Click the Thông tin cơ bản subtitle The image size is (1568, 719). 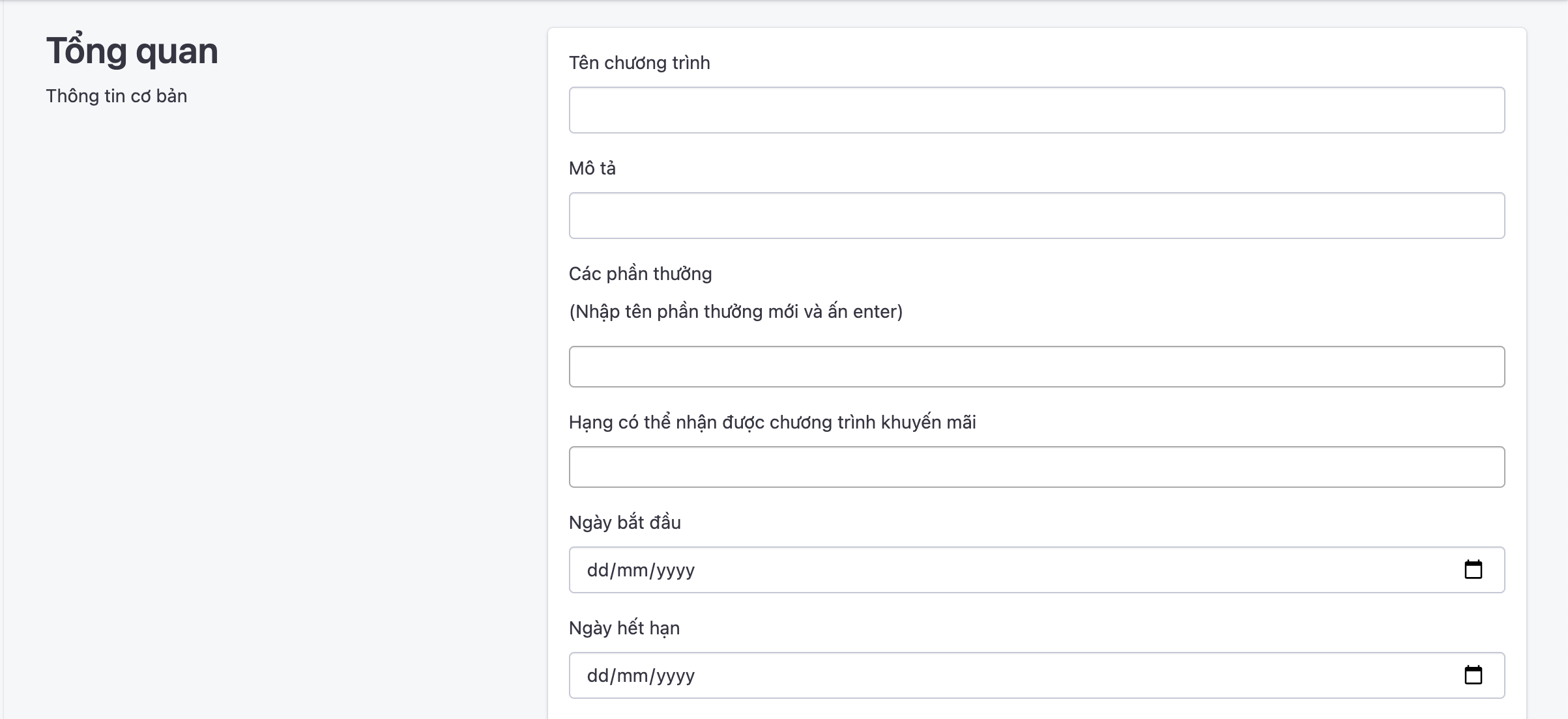[117, 96]
